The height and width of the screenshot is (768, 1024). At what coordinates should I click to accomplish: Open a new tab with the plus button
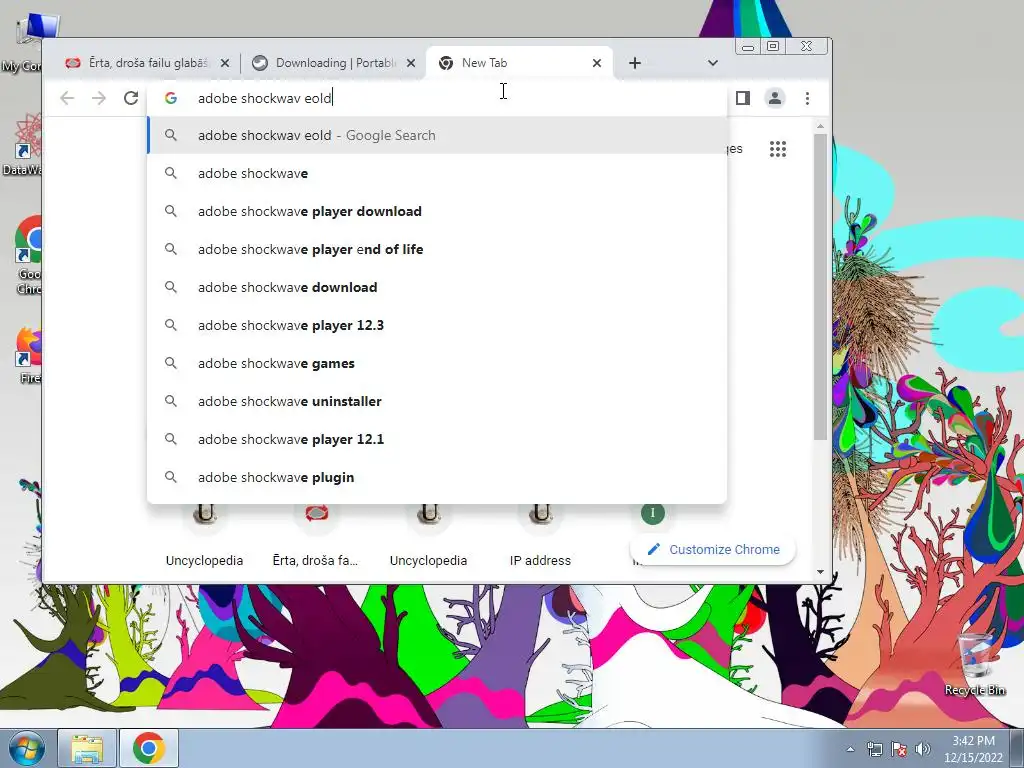coord(635,63)
